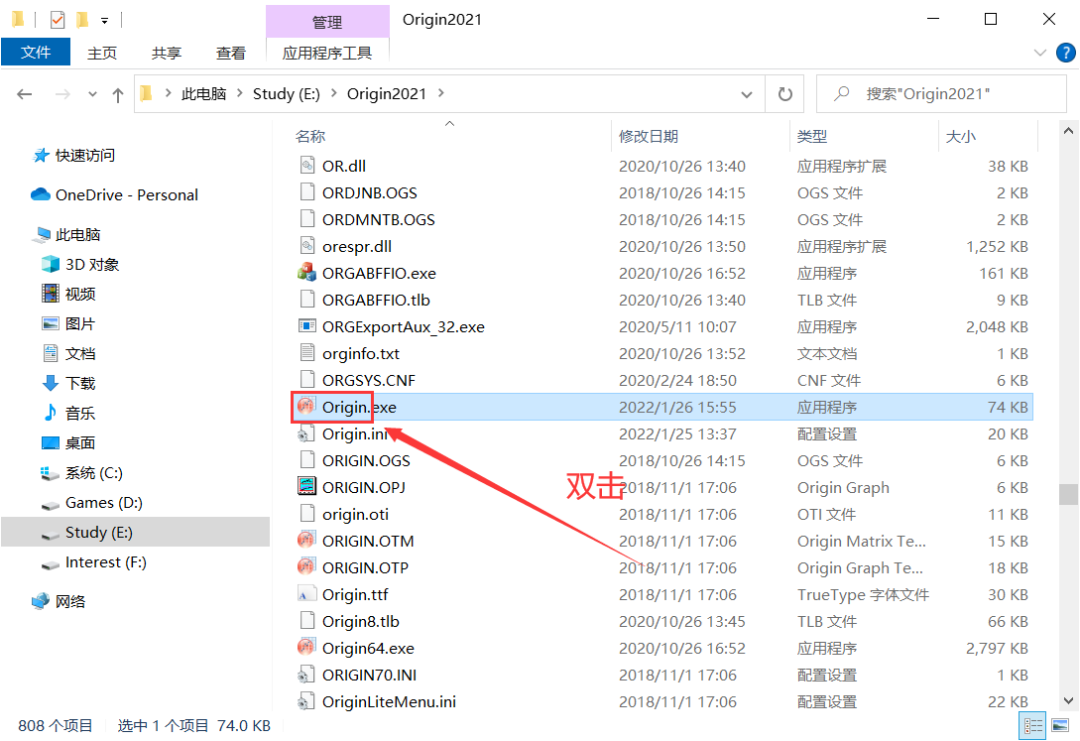
Task: Click the chevron after Origin2021 in path
Action: 441,93
